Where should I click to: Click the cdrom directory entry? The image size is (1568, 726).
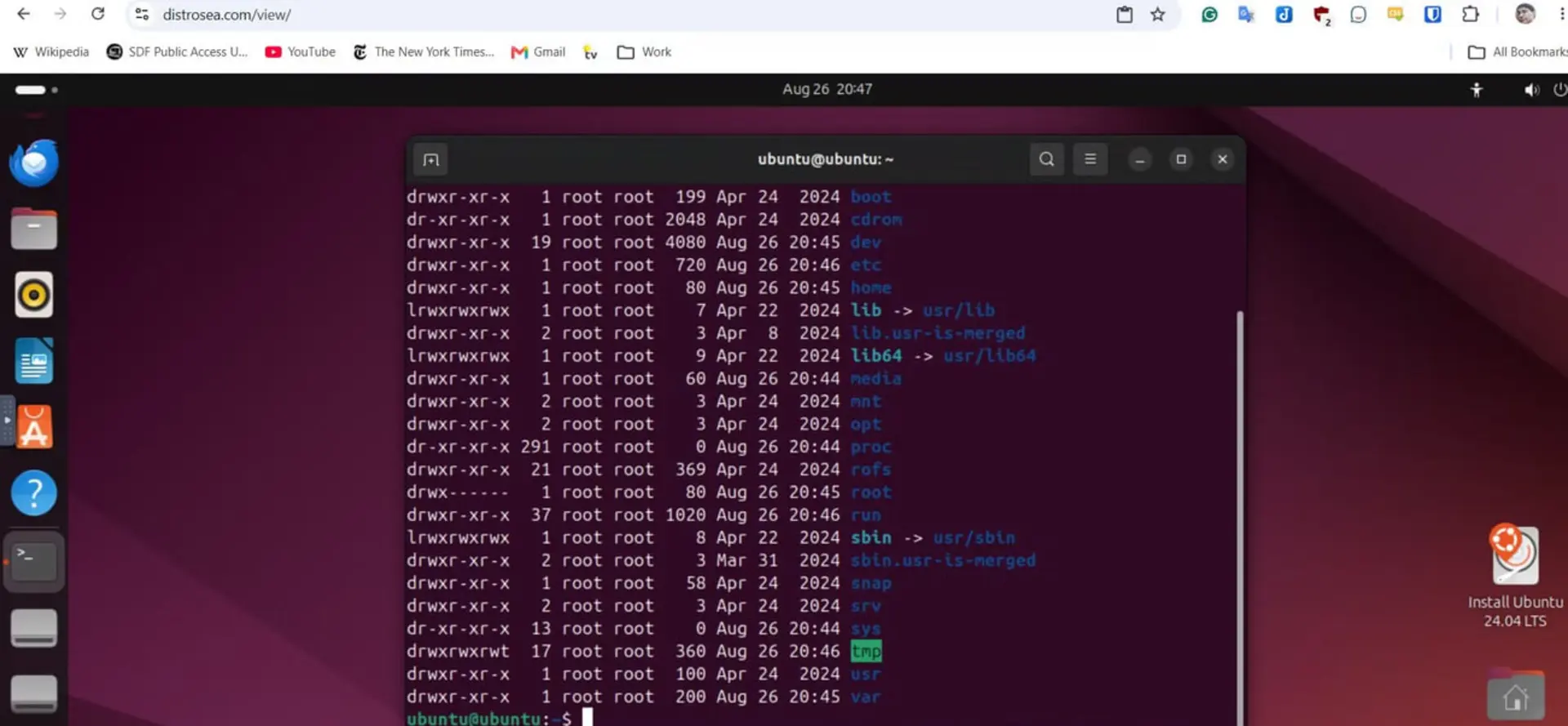pos(876,220)
